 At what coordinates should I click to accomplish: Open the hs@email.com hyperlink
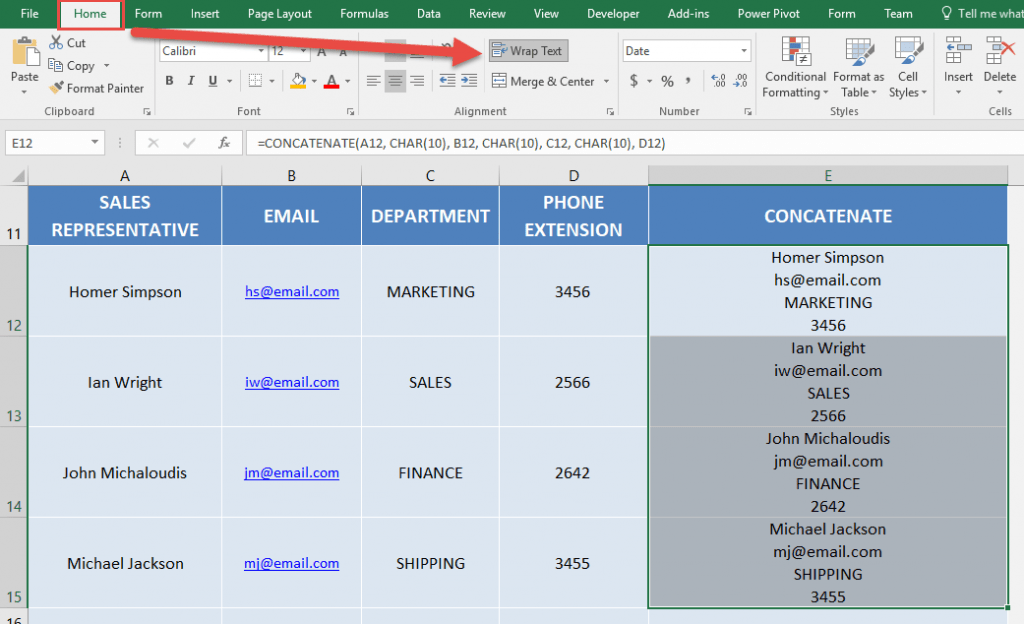click(x=291, y=291)
